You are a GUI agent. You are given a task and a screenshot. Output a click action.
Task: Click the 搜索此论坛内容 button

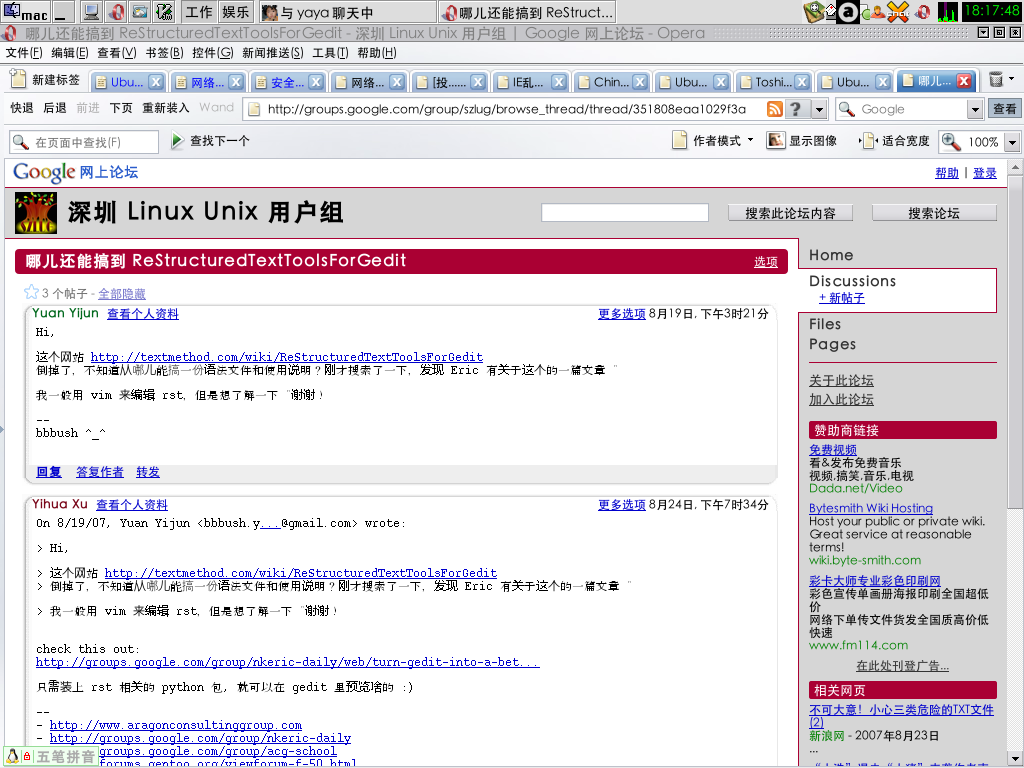(x=790, y=213)
